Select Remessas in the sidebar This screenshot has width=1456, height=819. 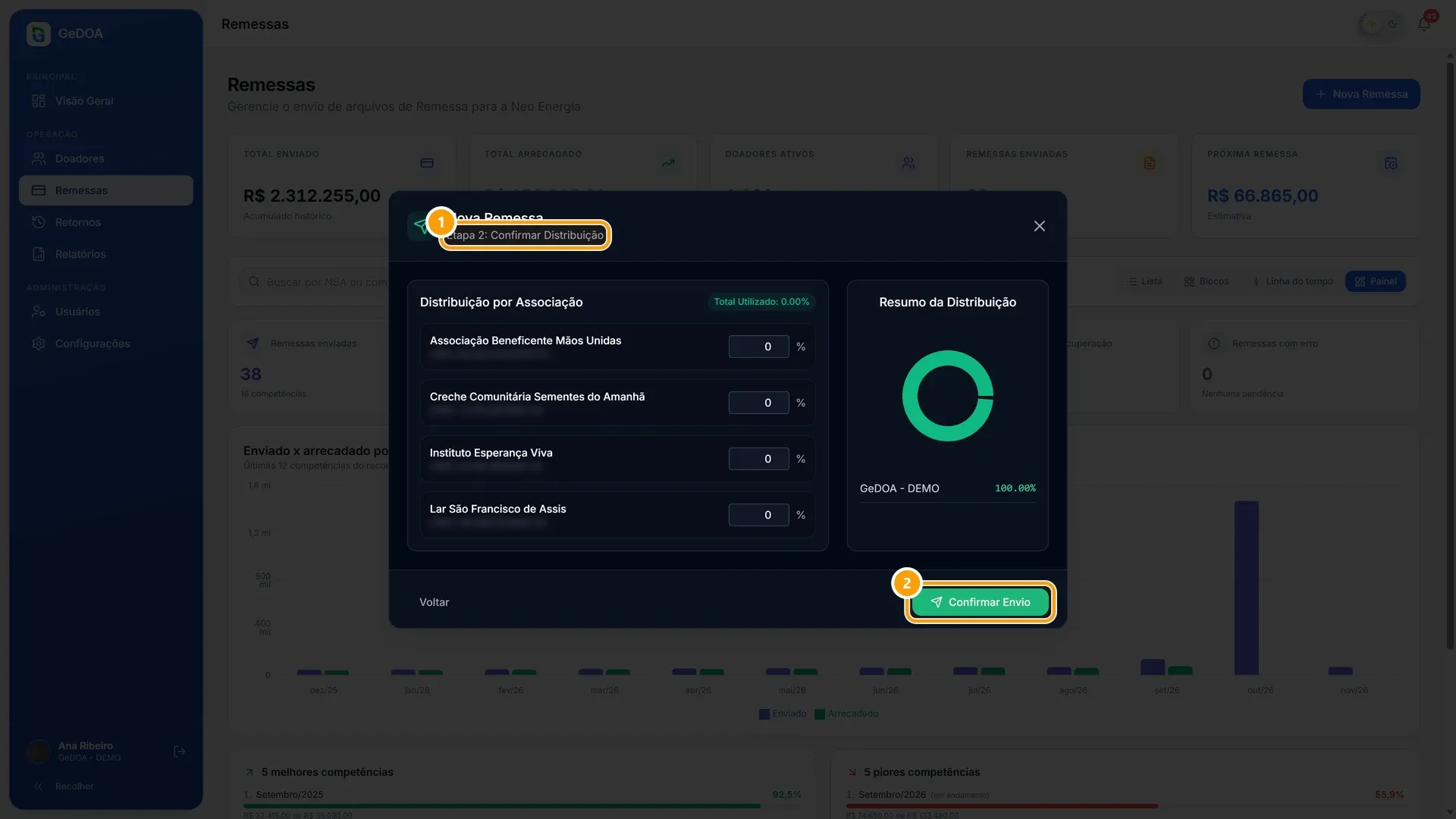105,190
